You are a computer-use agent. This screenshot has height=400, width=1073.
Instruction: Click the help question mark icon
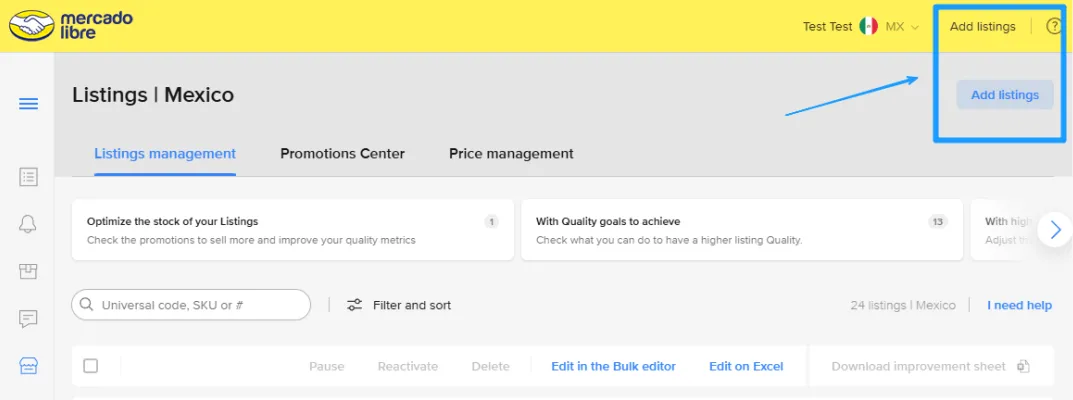click(1053, 27)
